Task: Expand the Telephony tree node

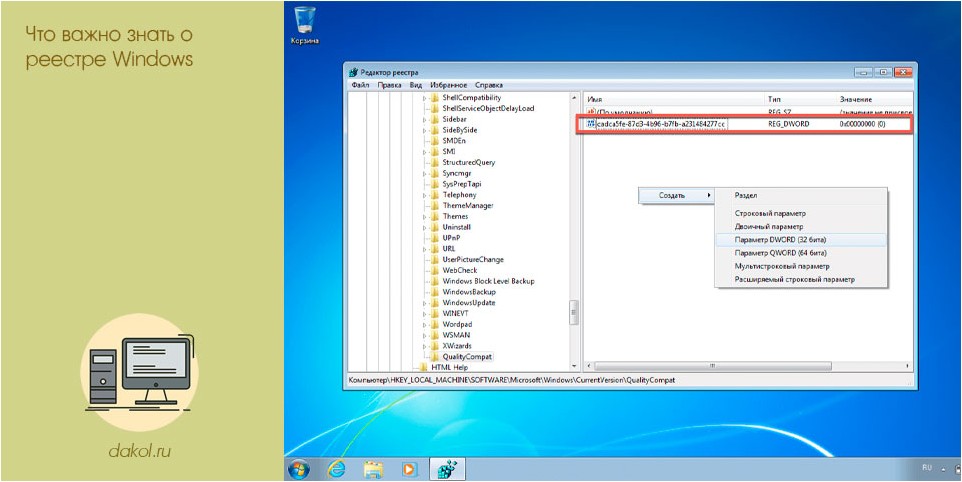Action: tap(424, 195)
